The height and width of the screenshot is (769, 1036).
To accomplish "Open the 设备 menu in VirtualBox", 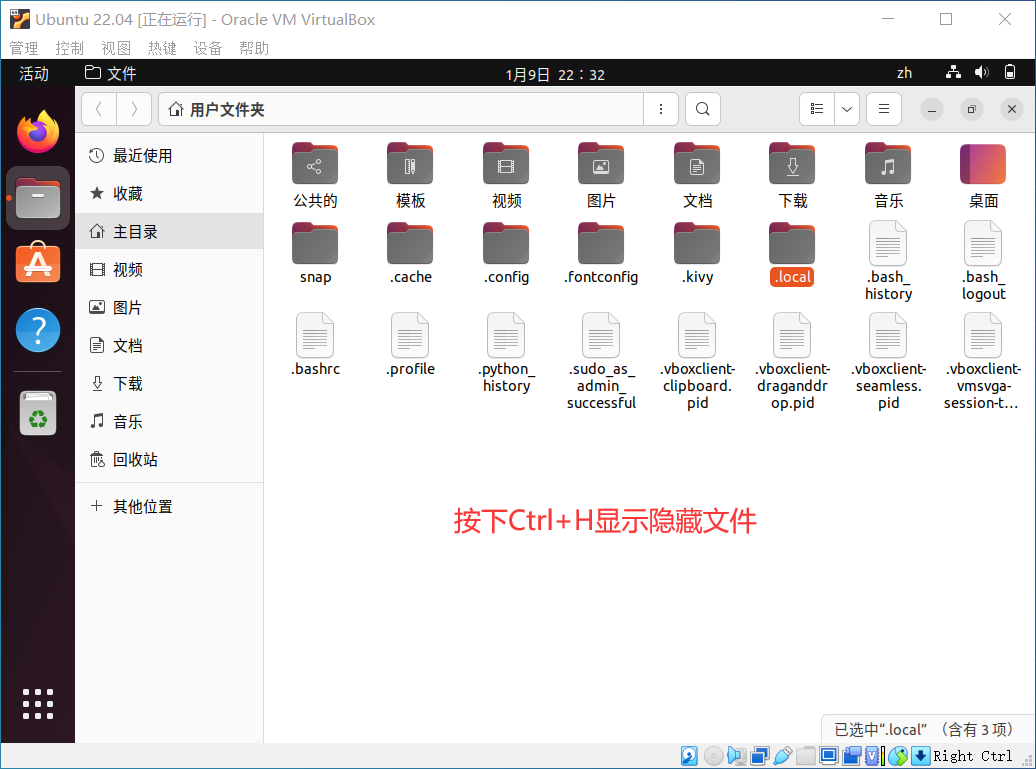I will click(x=208, y=48).
